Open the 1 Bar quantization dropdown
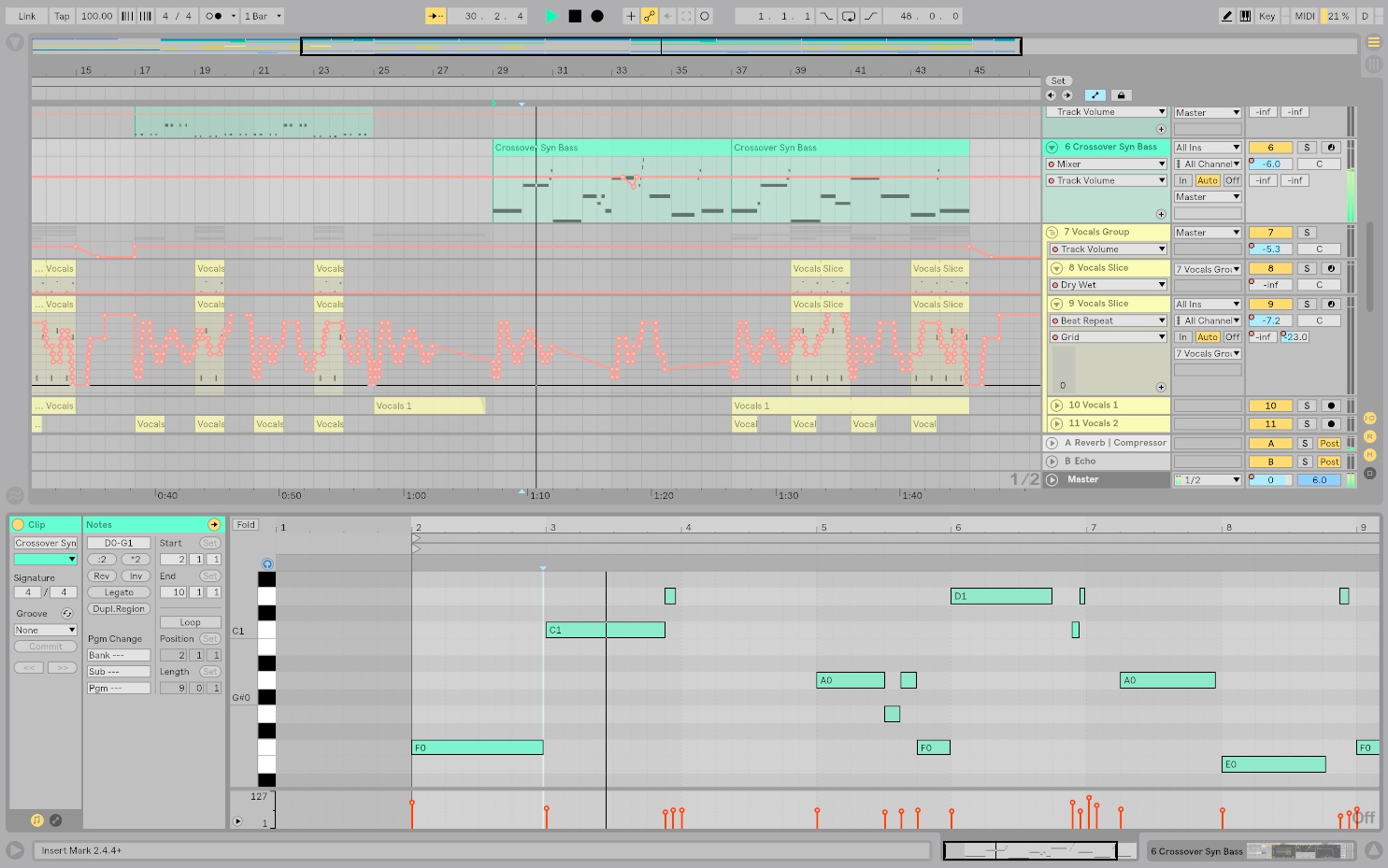Screen dimensions: 1388x868 point(263,16)
